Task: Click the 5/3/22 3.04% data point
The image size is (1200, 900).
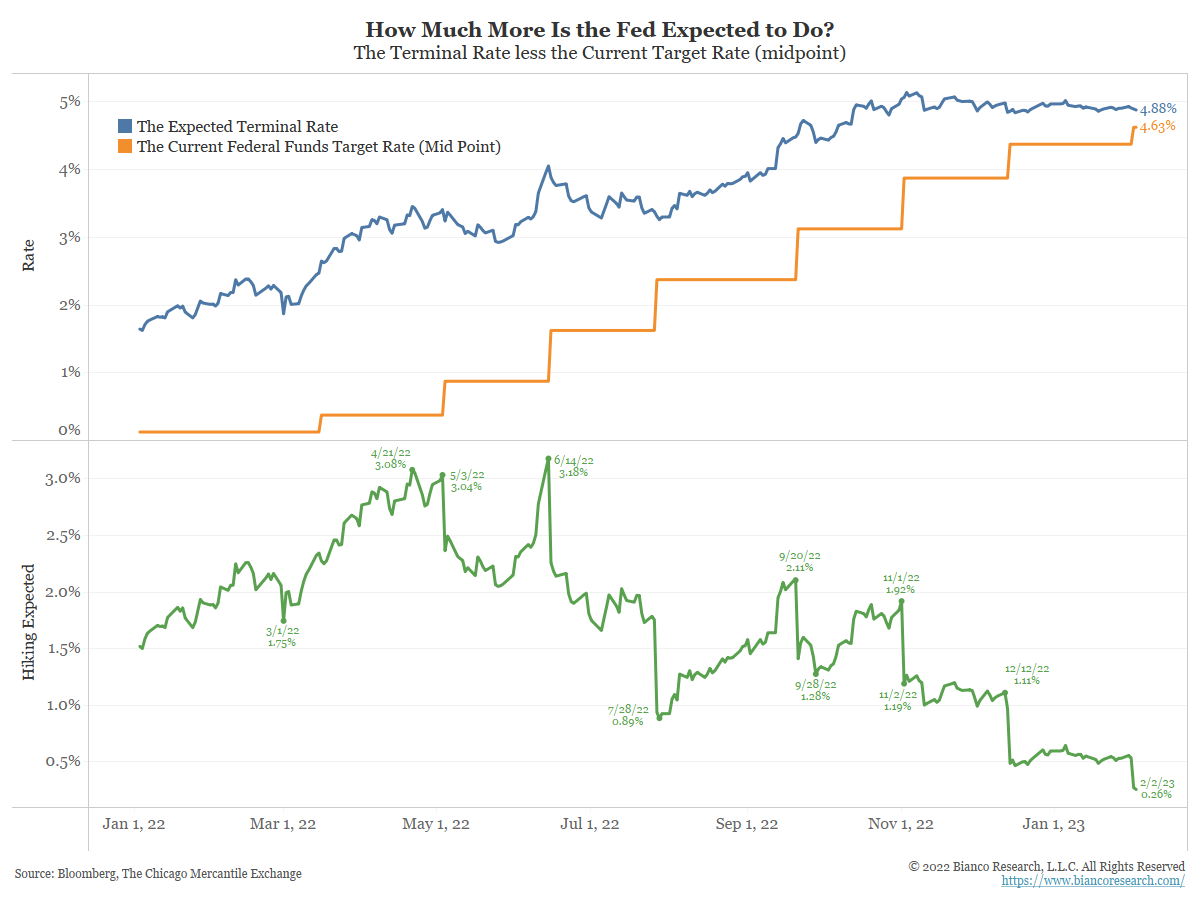Action: [x=442, y=475]
